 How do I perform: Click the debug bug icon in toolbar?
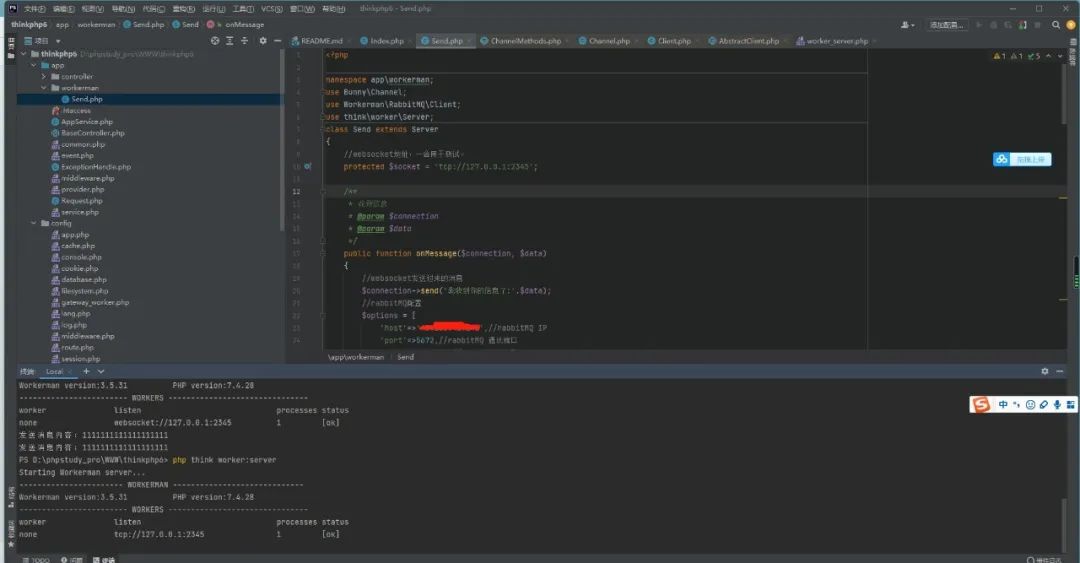(x=993, y=25)
